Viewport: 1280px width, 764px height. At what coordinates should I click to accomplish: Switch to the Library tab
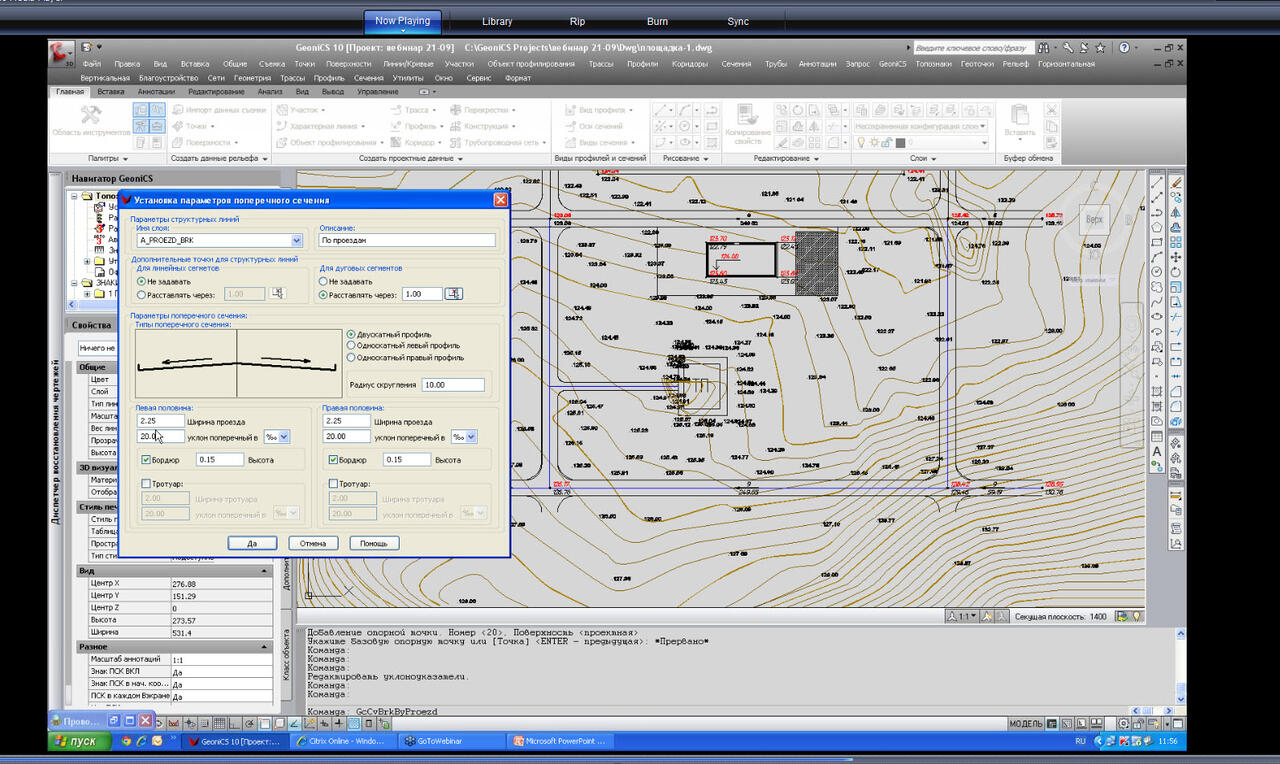pyautogui.click(x=497, y=21)
